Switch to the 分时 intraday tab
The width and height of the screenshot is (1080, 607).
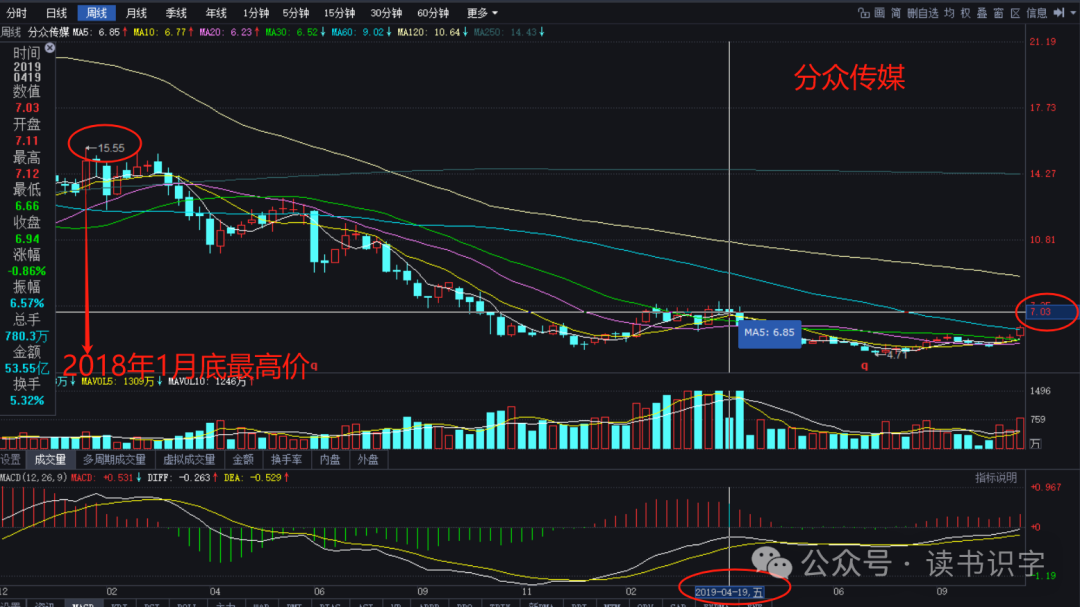17,13
